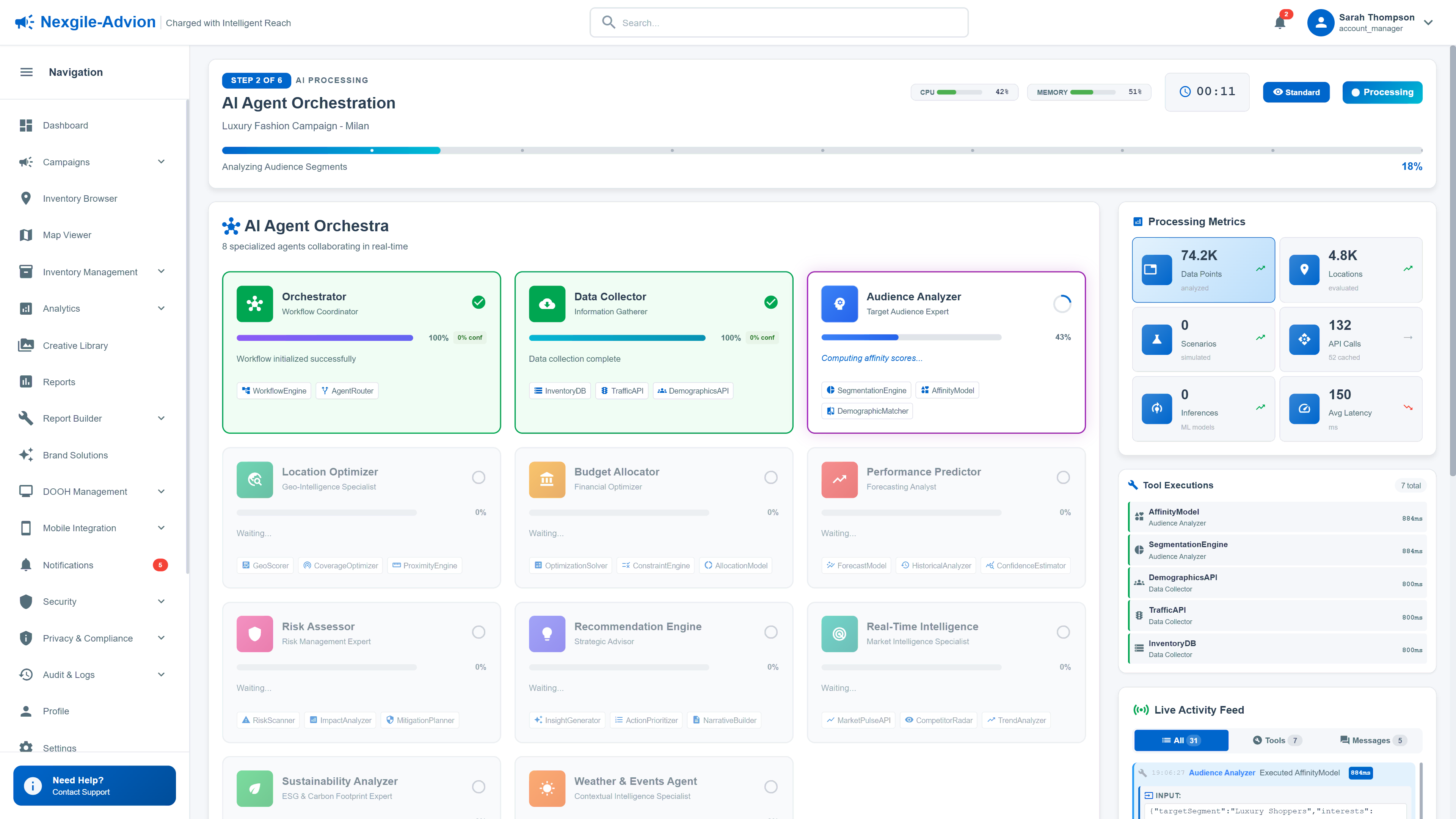This screenshot has width=1456, height=819.
Task: Click inside the Search field
Action: click(x=779, y=23)
